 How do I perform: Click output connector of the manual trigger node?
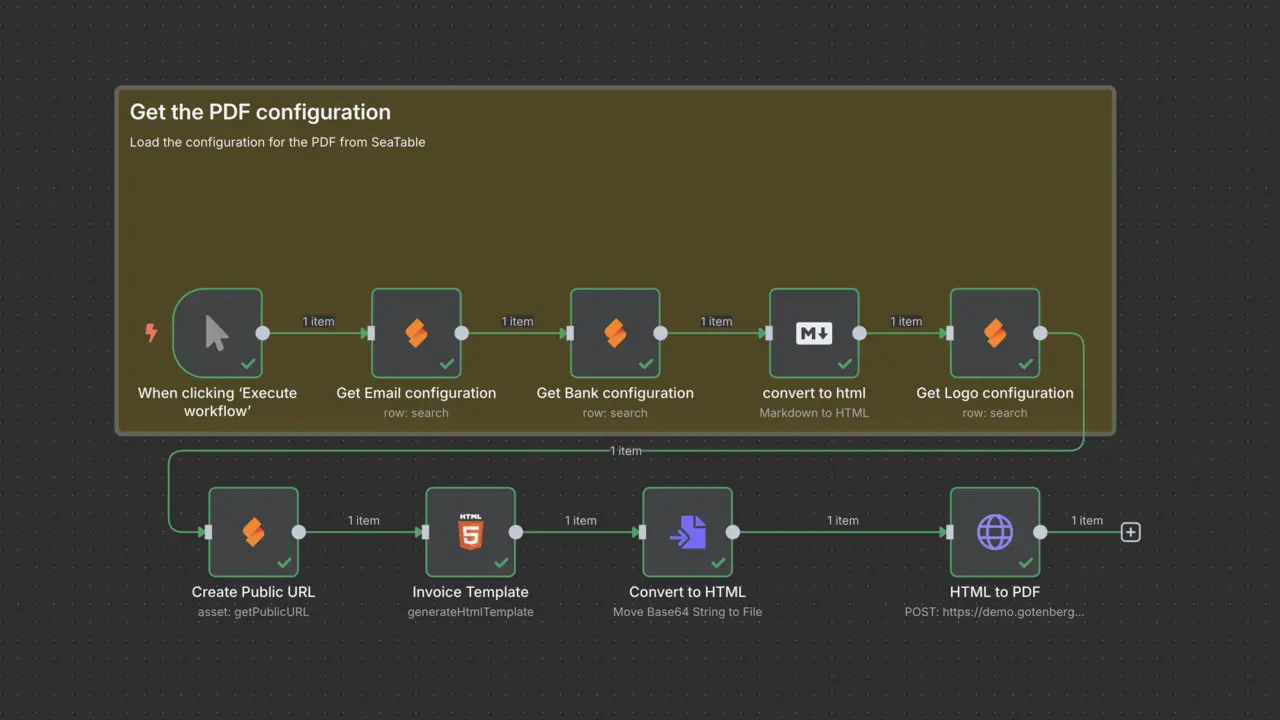(x=262, y=333)
